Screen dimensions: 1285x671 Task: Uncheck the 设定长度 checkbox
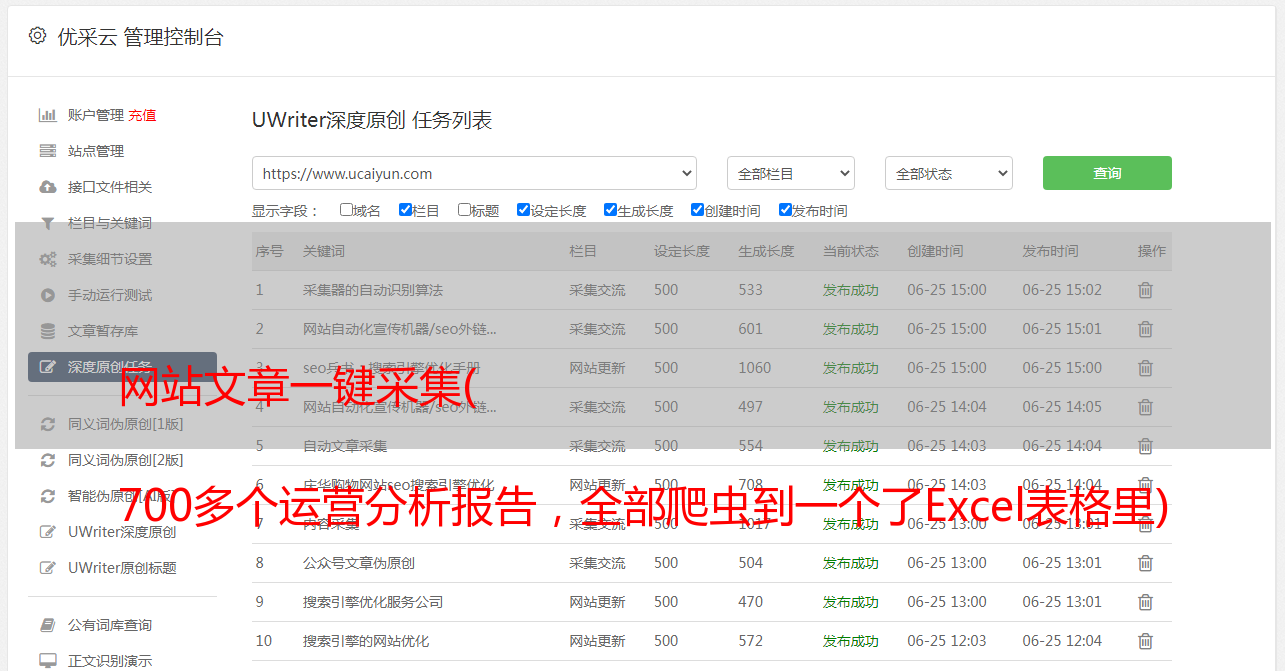click(523, 210)
